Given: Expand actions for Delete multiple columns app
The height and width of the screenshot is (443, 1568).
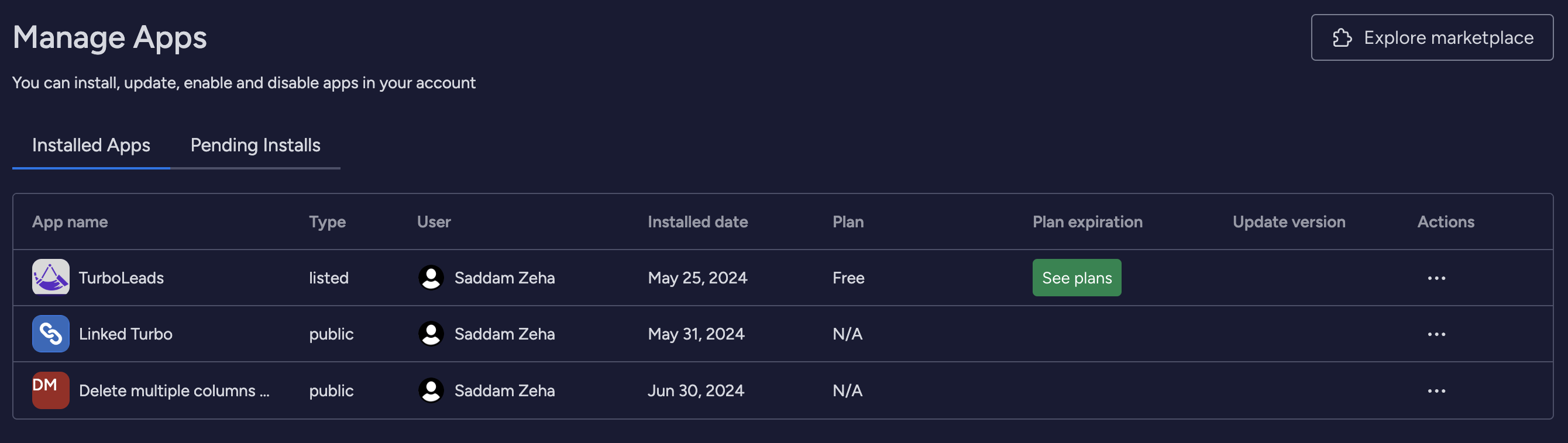Looking at the screenshot, I should (1437, 390).
